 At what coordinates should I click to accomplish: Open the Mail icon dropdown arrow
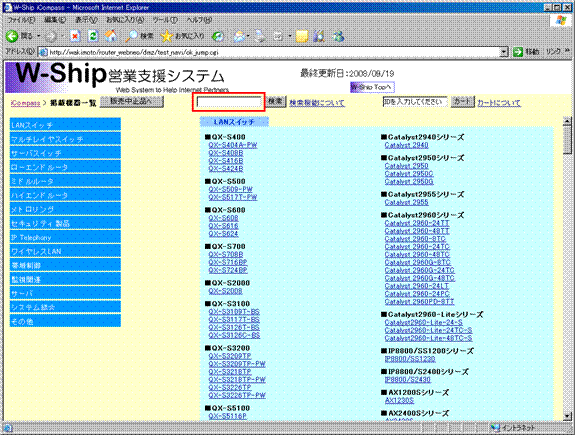click(249, 36)
